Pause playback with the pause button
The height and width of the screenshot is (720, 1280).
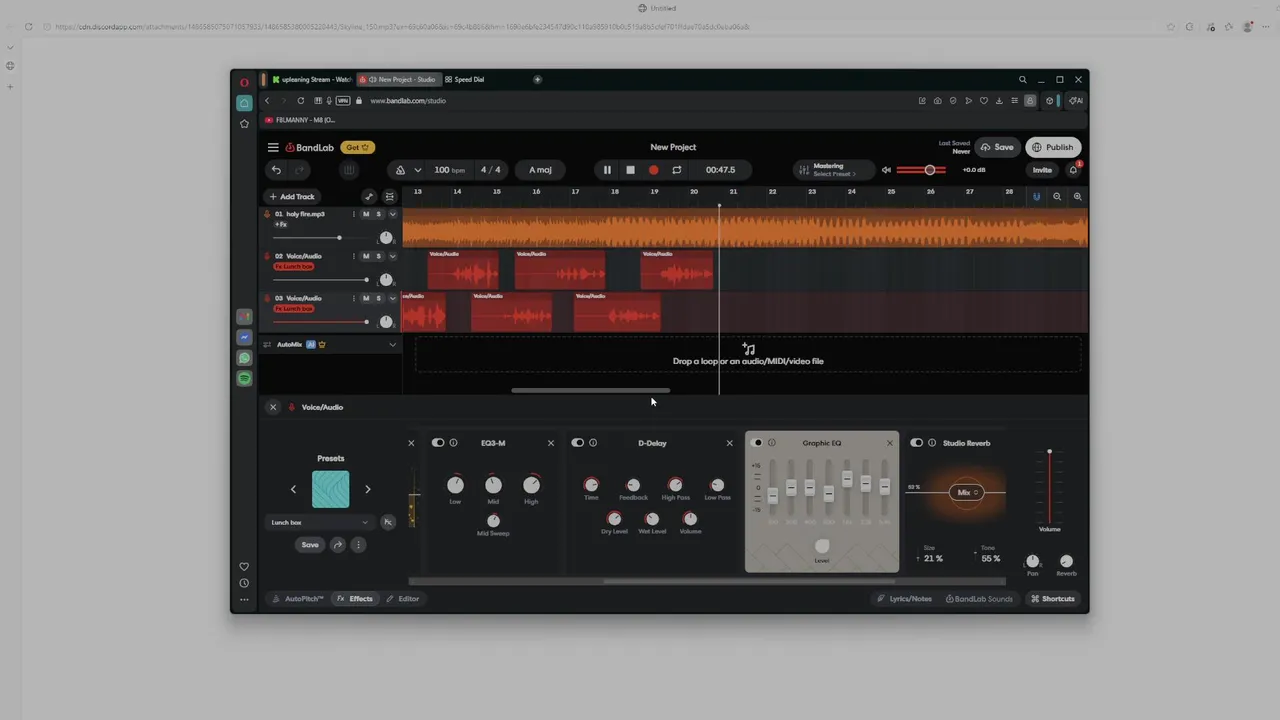pyautogui.click(x=607, y=170)
